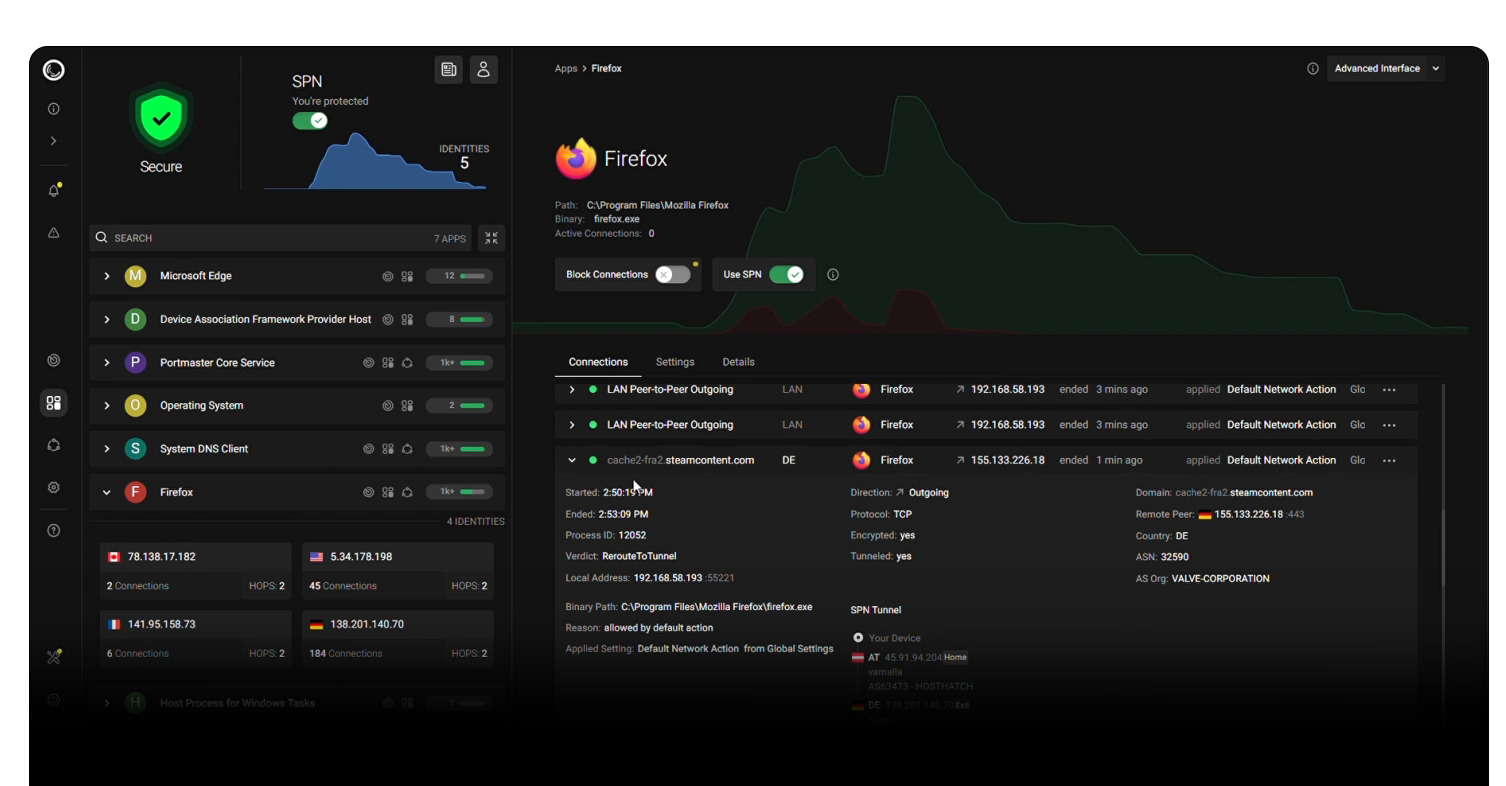
Task: Open Global Settings via the sidebar gear icon
Action: pos(53,487)
